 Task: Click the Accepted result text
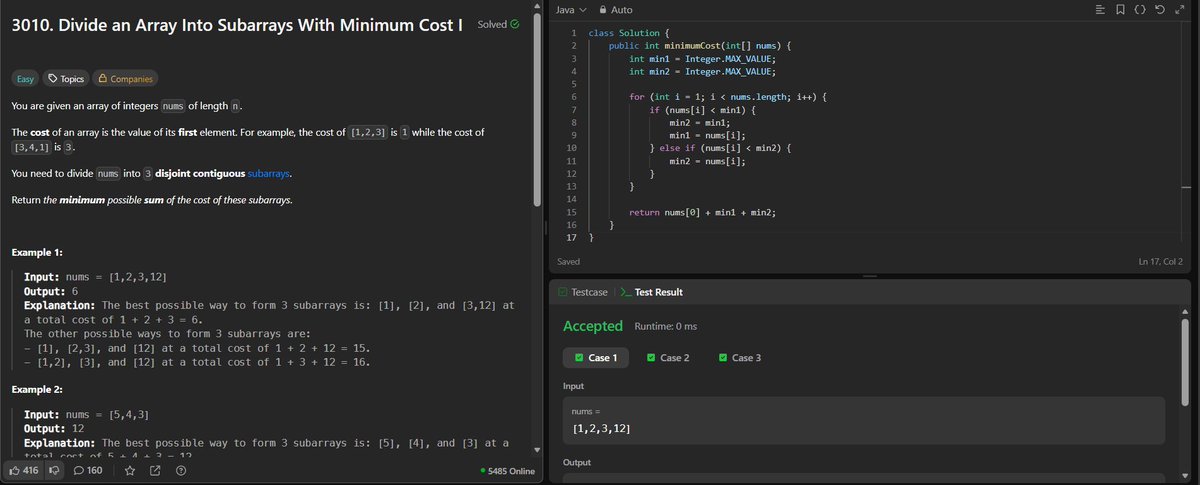[593, 326]
